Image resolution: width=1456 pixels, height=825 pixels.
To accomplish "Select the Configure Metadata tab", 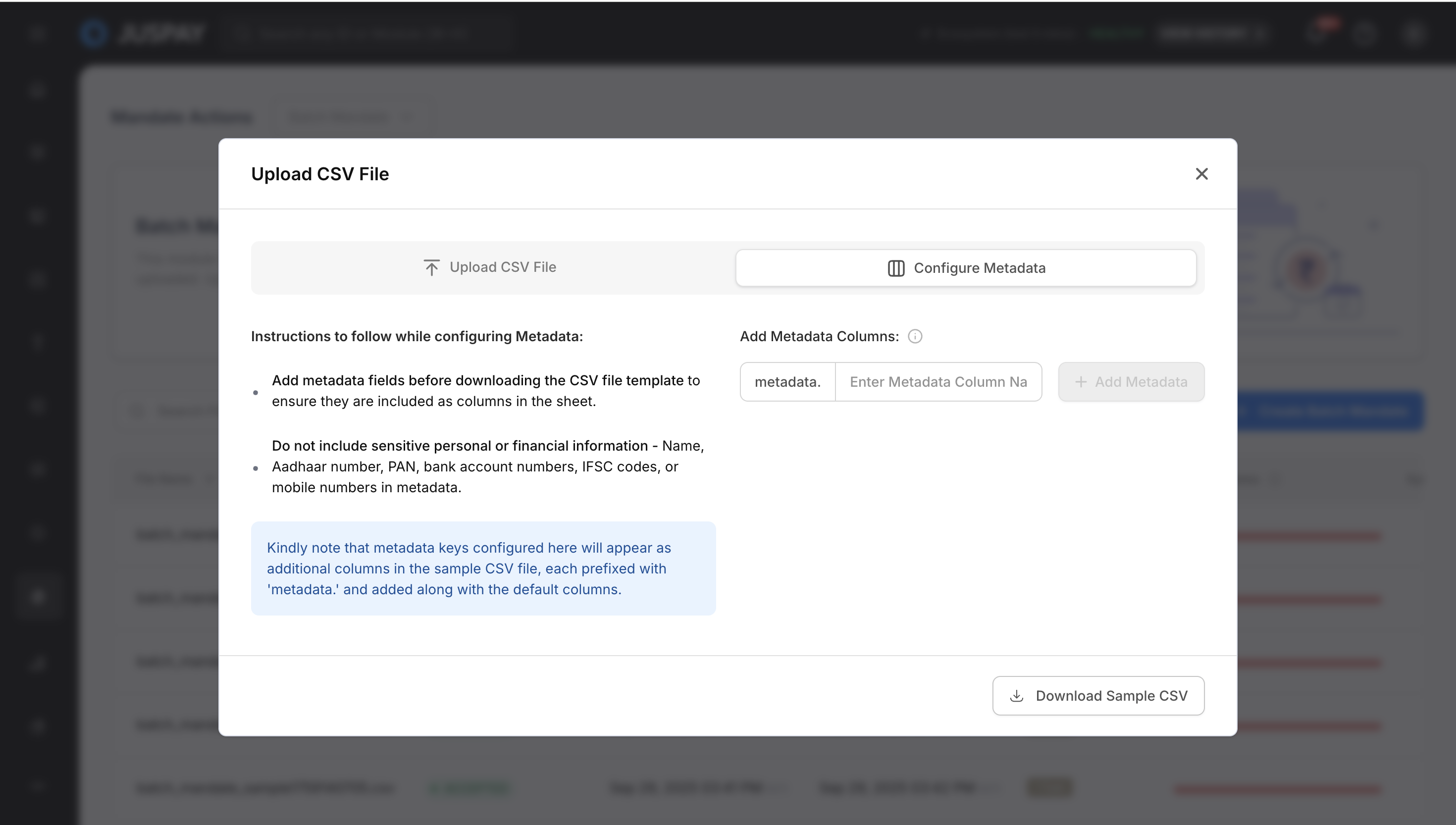I will [x=965, y=268].
